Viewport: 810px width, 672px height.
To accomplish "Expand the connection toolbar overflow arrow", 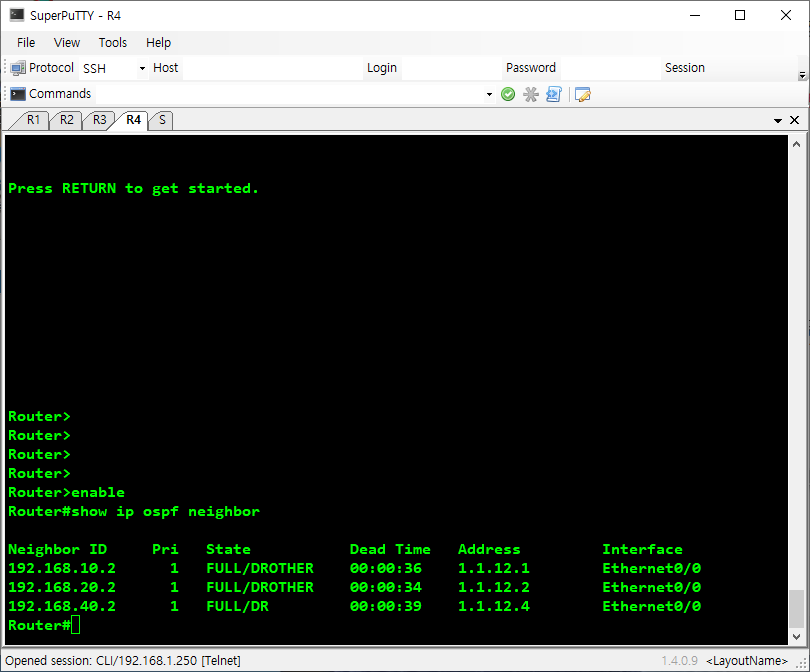I will click(x=802, y=75).
